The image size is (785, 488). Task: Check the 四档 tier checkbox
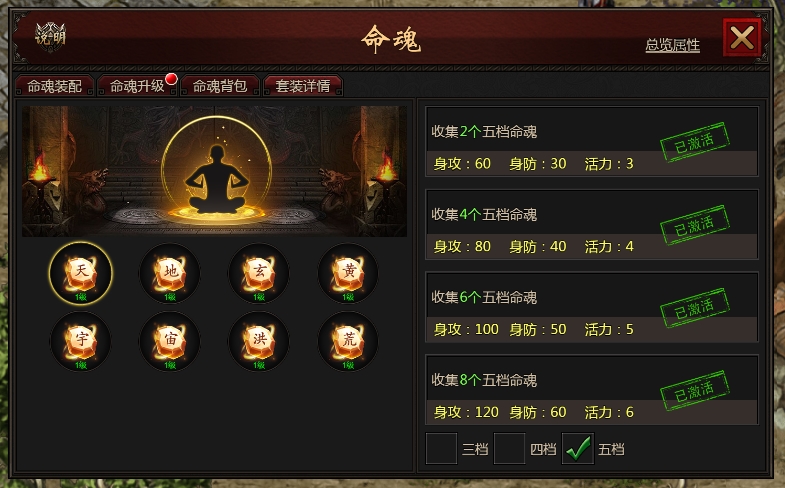[x=509, y=448]
